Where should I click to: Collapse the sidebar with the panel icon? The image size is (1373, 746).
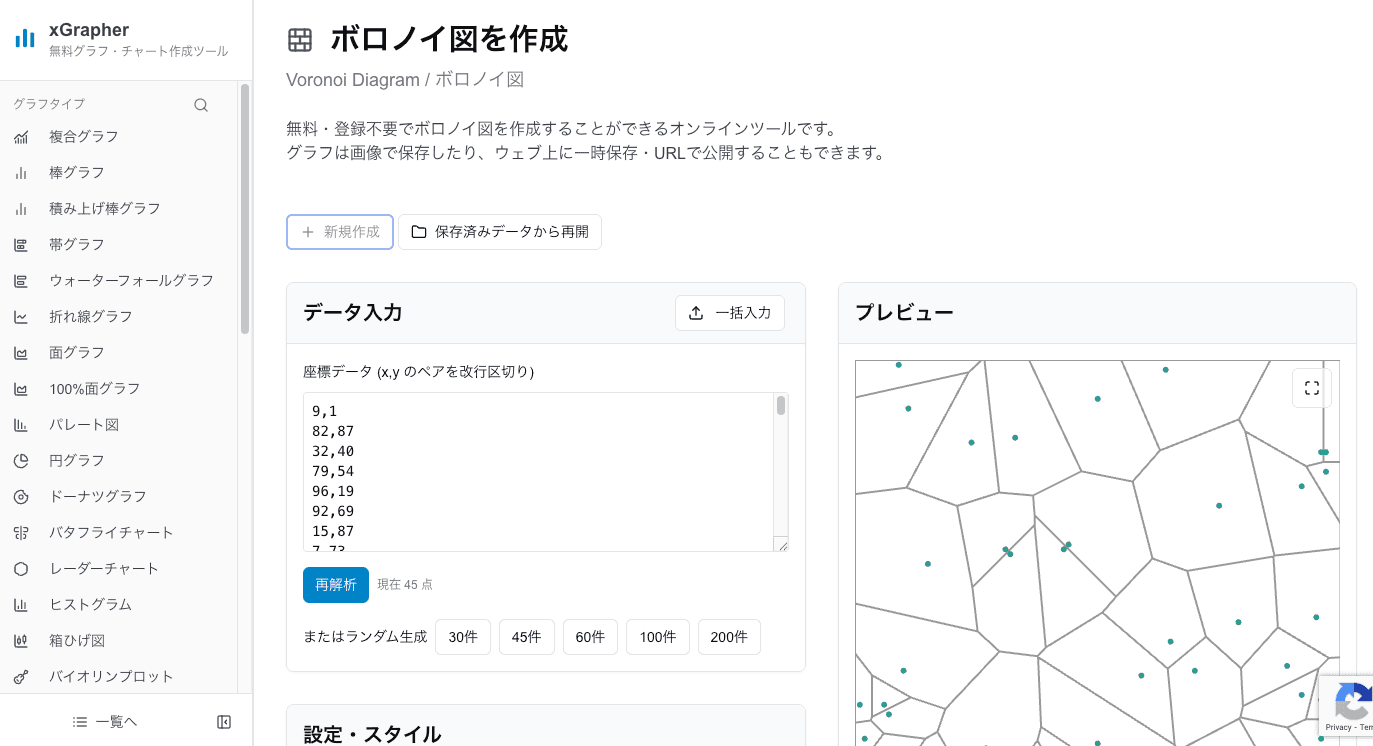coord(224,721)
